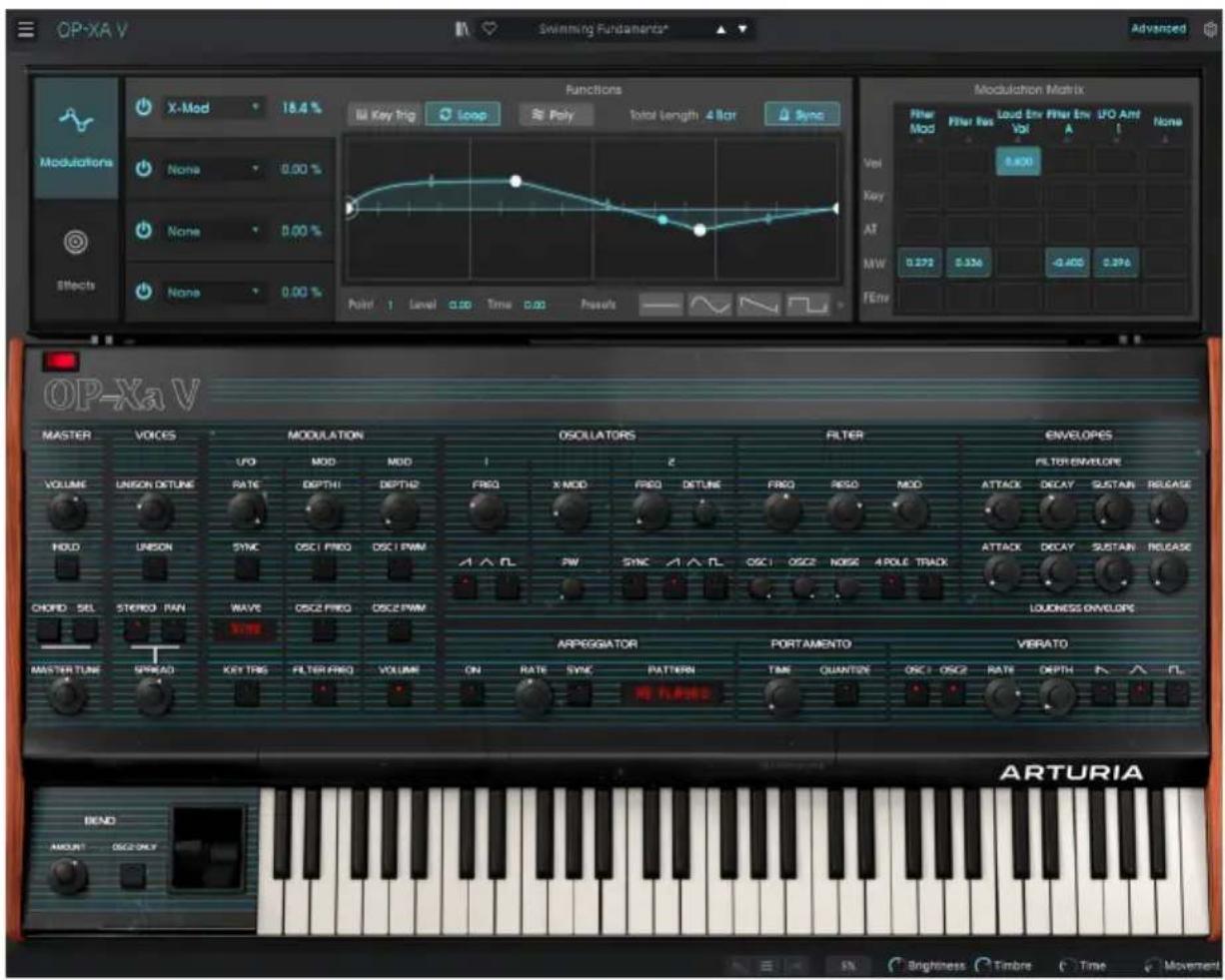The image size is (1225, 980).
Task: Open the None column destination header
Action: tap(1166, 124)
